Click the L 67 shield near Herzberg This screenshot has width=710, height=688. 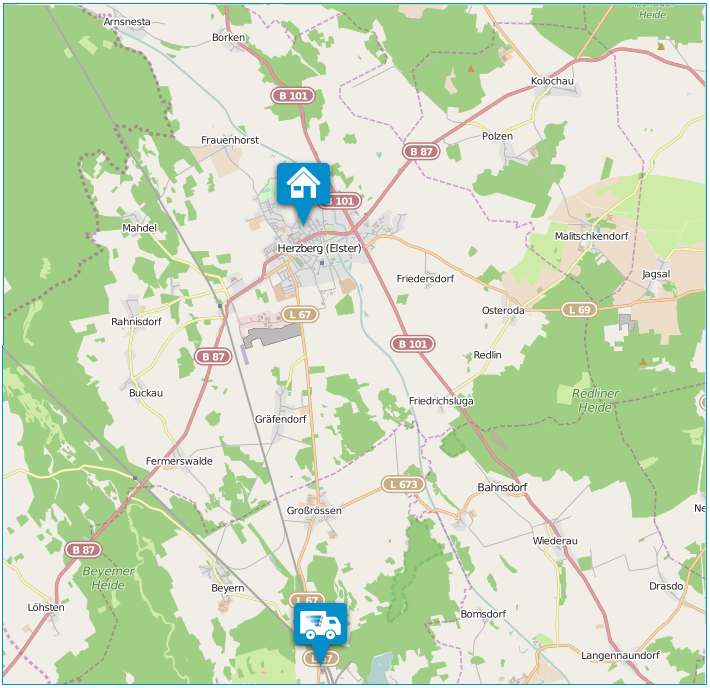[x=300, y=314]
